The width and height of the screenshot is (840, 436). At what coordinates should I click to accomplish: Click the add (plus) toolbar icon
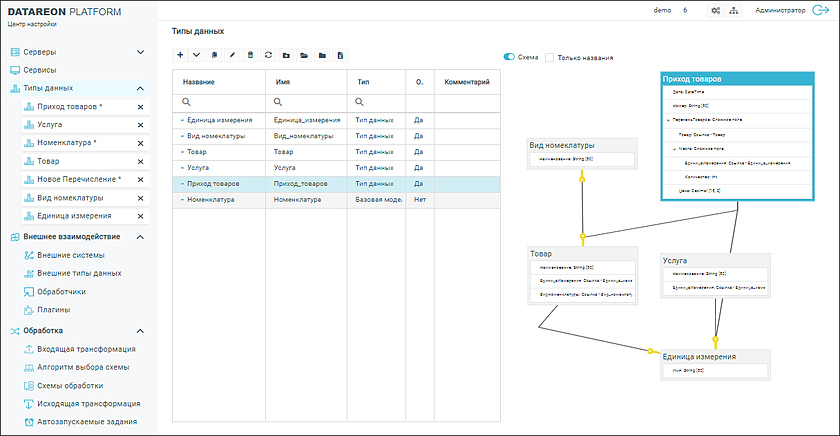click(x=179, y=55)
